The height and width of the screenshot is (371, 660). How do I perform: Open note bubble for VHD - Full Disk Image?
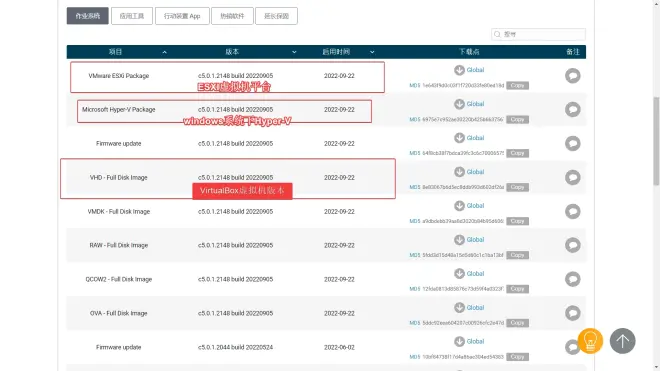pyautogui.click(x=572, y=177)
